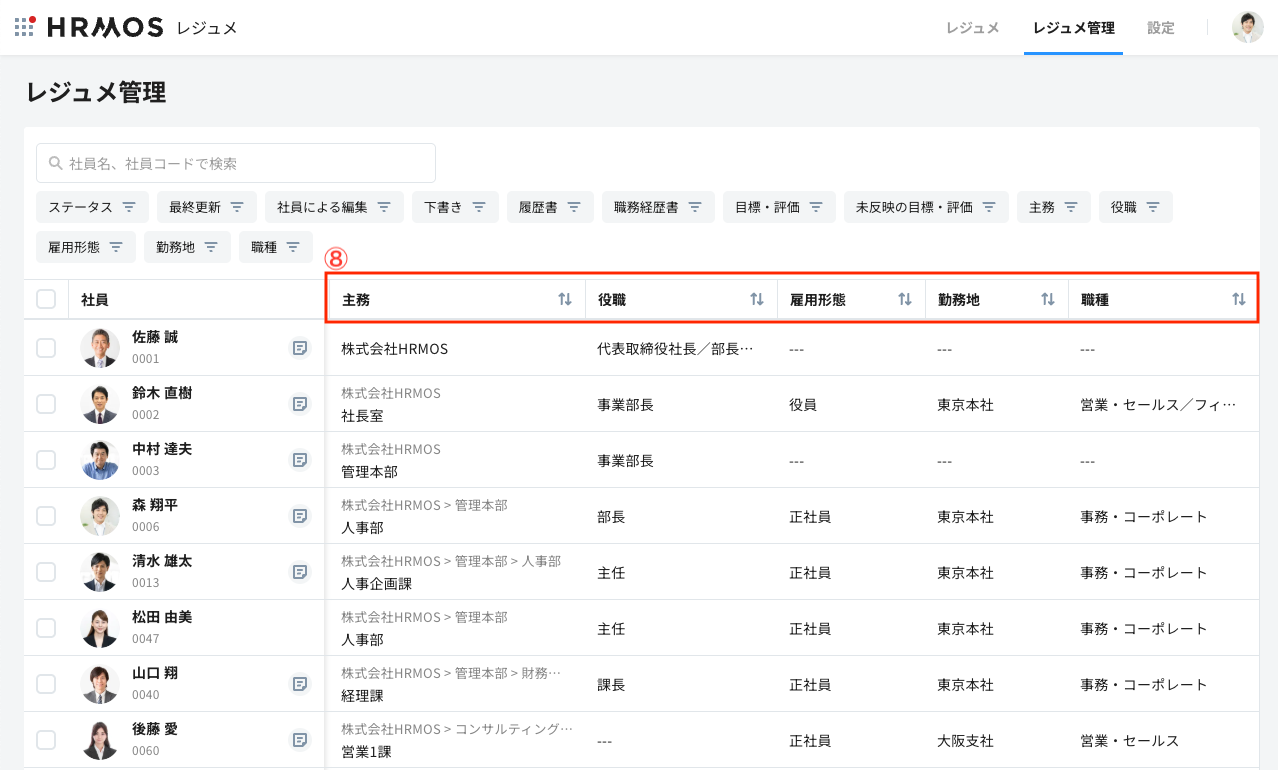This screenshot has width=1278, height=770.
Task: Switch to the レジュメ tab
Action: pos(972,28)
